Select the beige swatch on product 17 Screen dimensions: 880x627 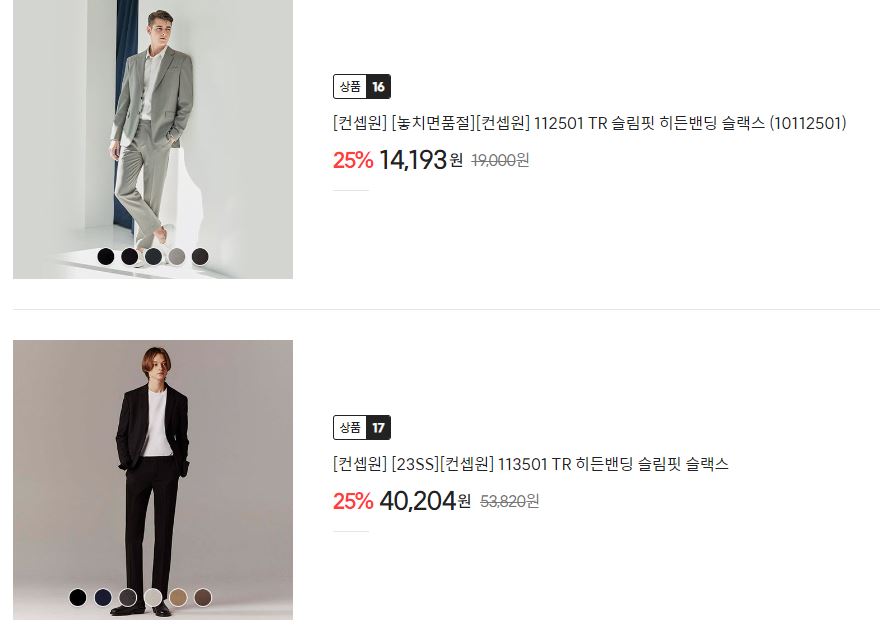click(x=178, y=597)
